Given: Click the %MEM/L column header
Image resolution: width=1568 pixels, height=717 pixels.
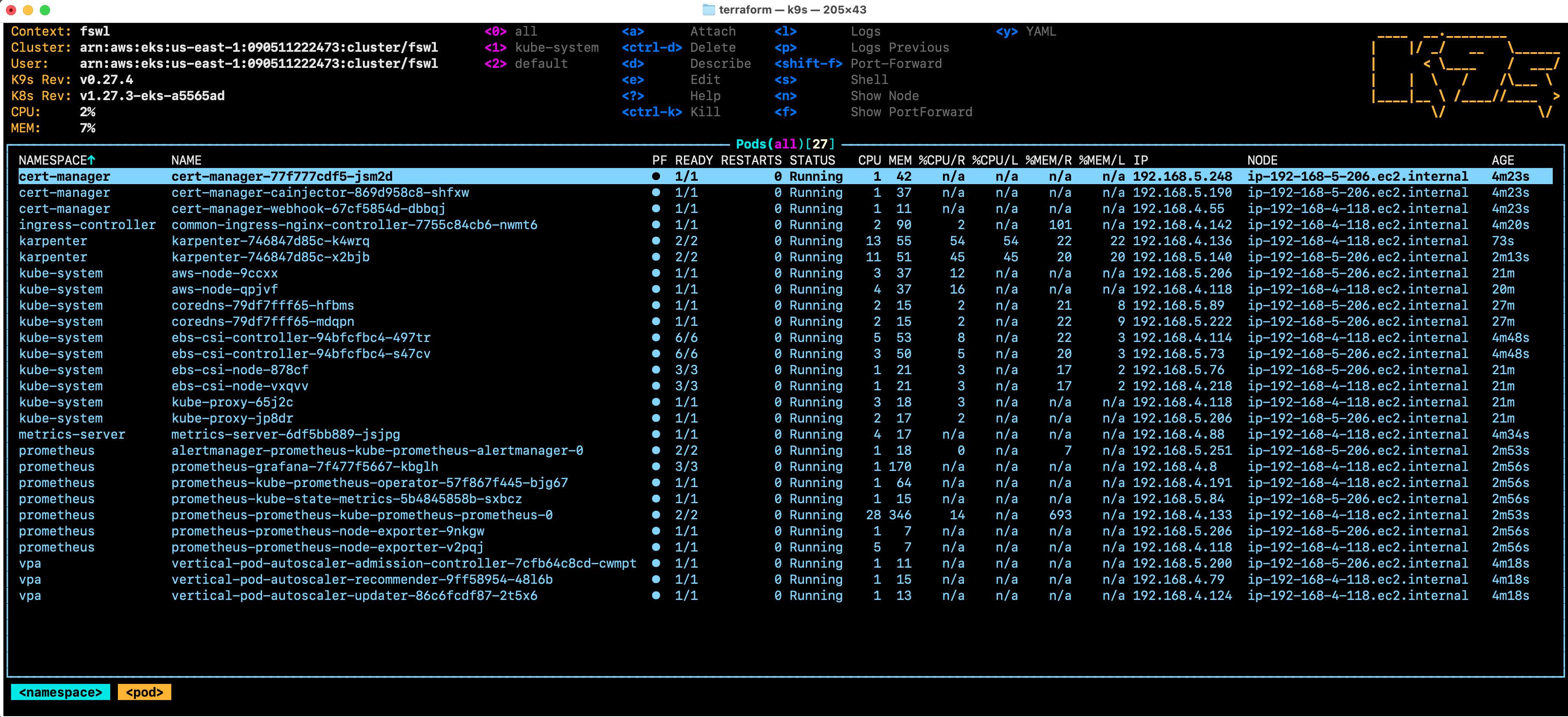Looking at the screenshot, I should click(1102, 160).
